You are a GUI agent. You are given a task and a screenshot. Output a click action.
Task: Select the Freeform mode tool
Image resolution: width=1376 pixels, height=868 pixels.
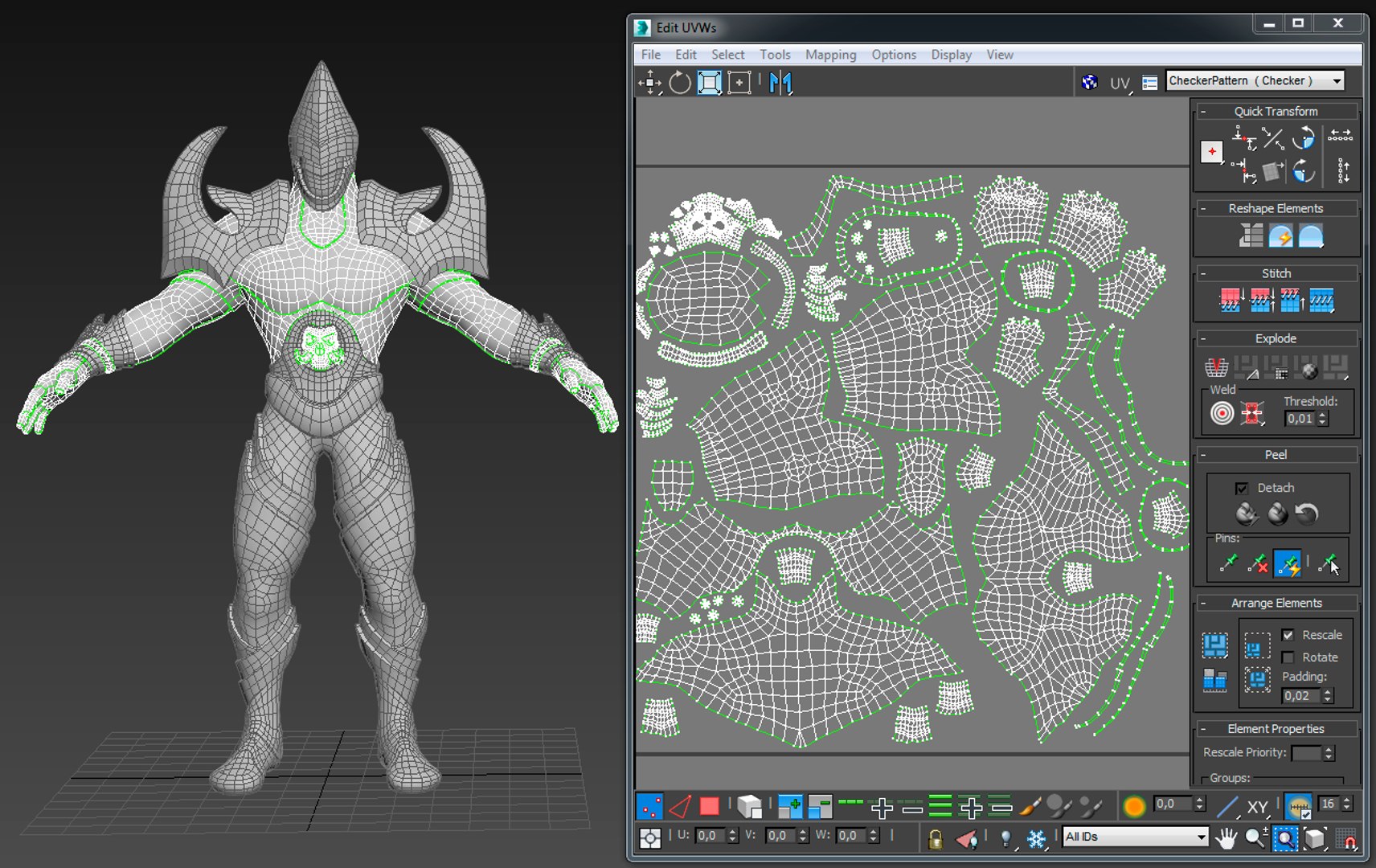(x=739, y=82)
